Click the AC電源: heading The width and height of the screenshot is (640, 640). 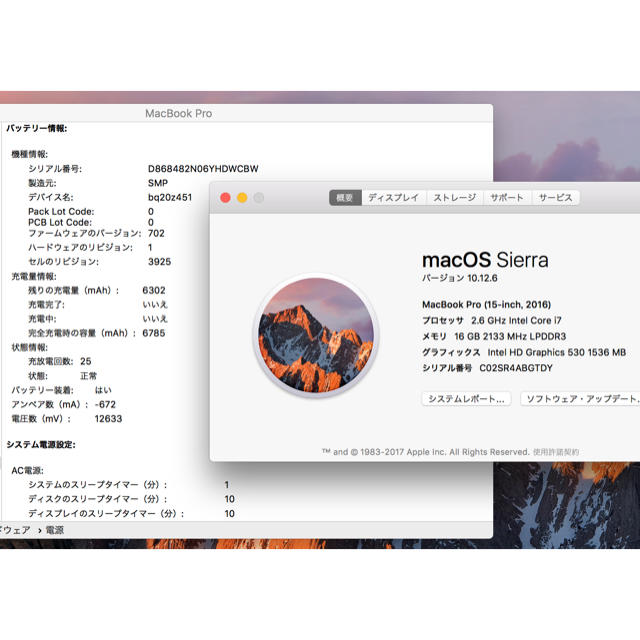[27, 471]
